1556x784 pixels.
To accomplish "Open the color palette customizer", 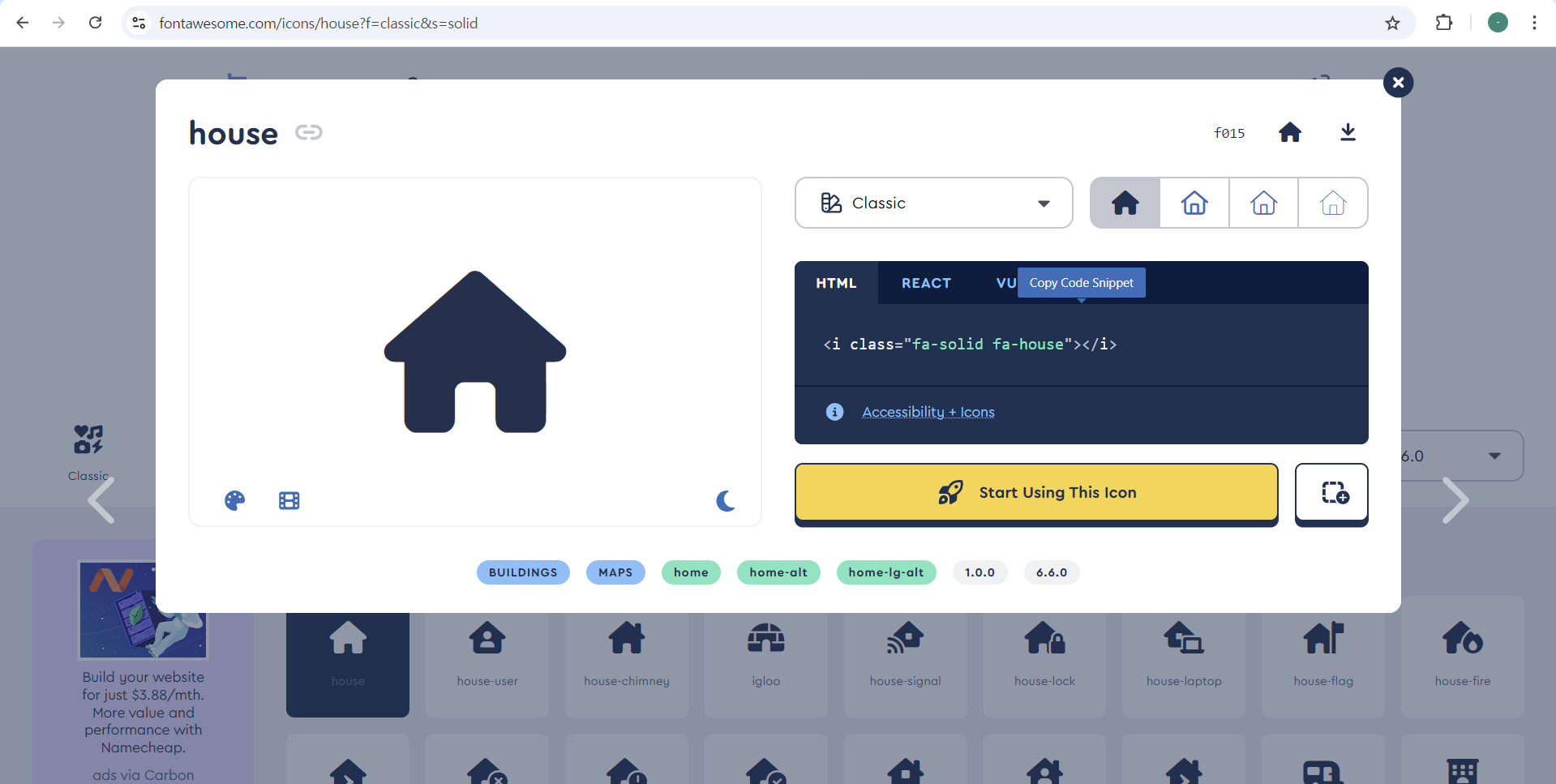I will [235, 501].
